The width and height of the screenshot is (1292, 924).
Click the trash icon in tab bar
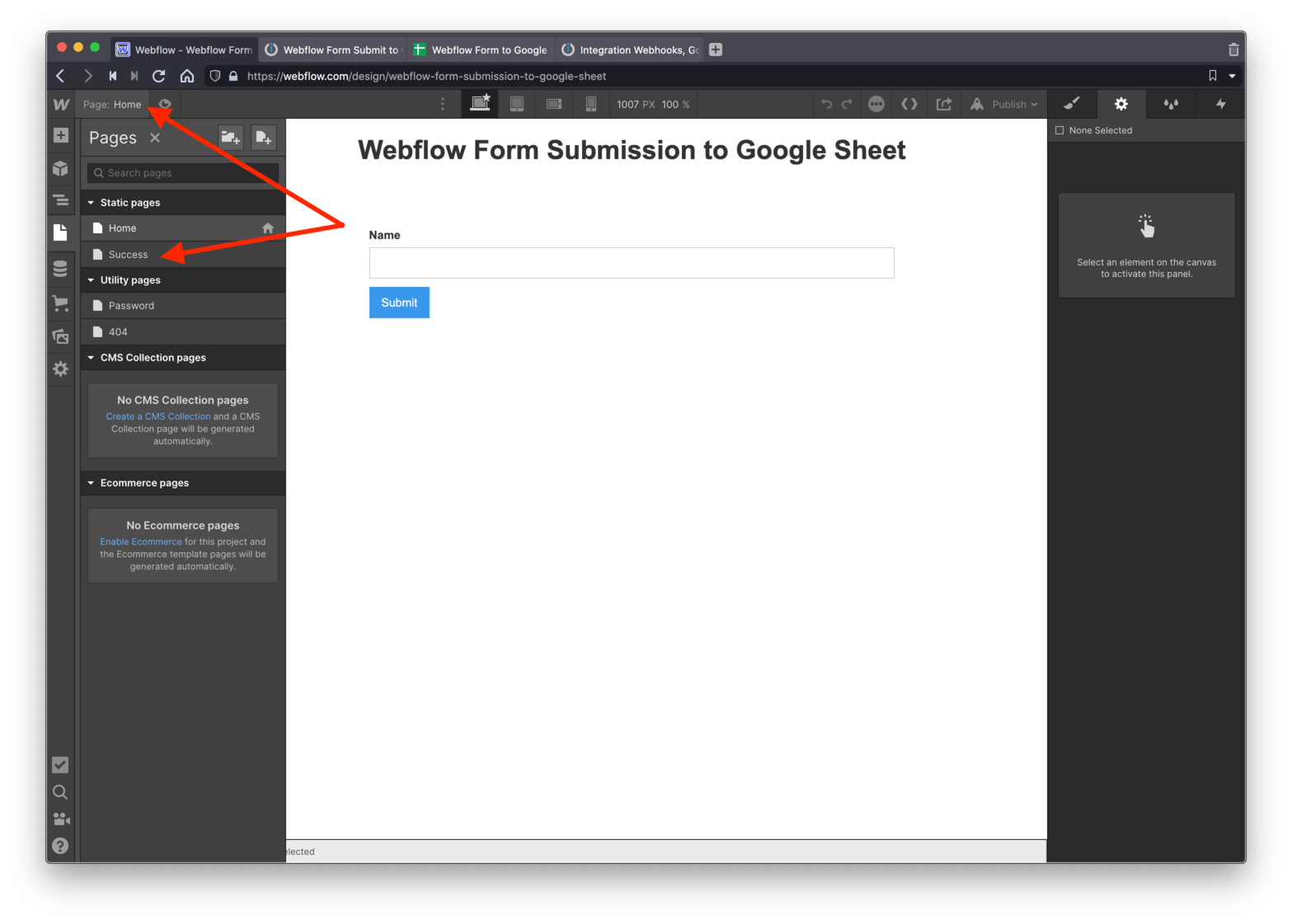point(1233,49)
